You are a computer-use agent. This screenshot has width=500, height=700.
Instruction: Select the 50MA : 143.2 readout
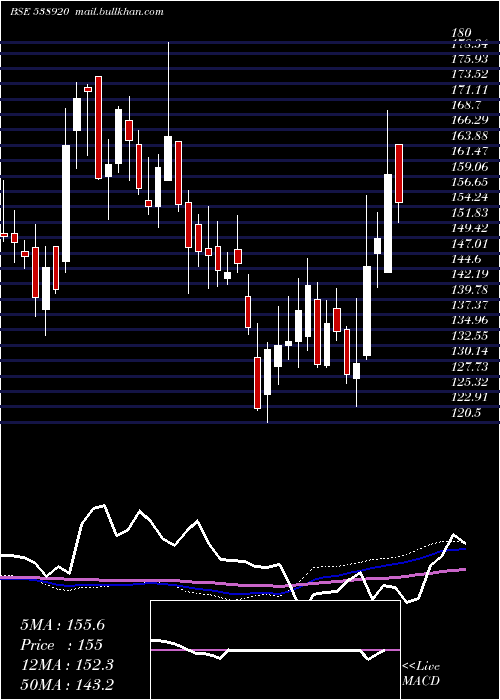tap(67, 685)
